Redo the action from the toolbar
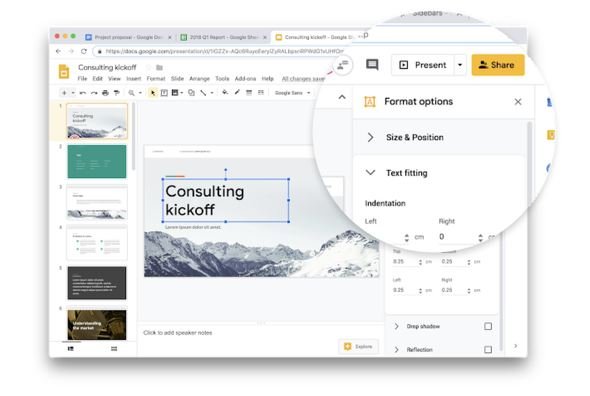This screenshot has width=590, height=396. coord(94,93)
